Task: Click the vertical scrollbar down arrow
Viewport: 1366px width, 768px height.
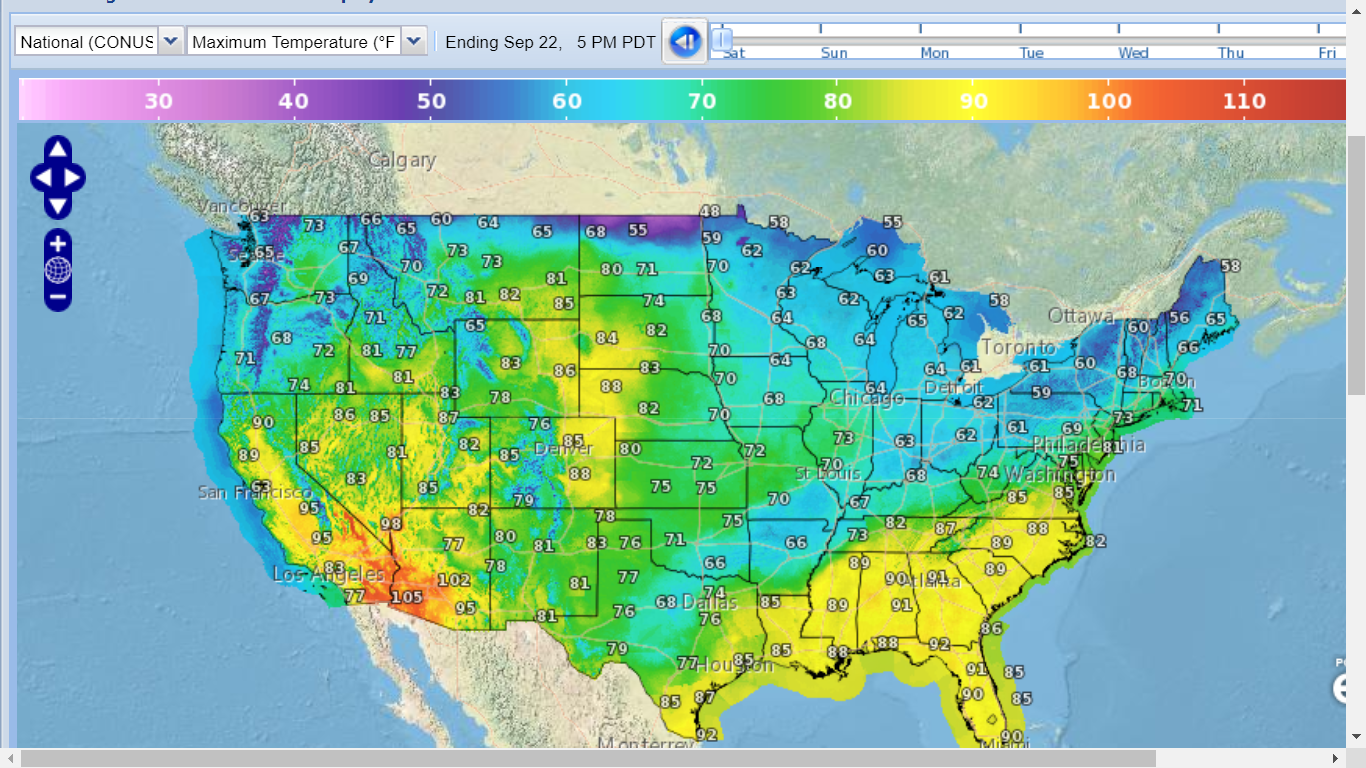Action: click(1356, 737)
